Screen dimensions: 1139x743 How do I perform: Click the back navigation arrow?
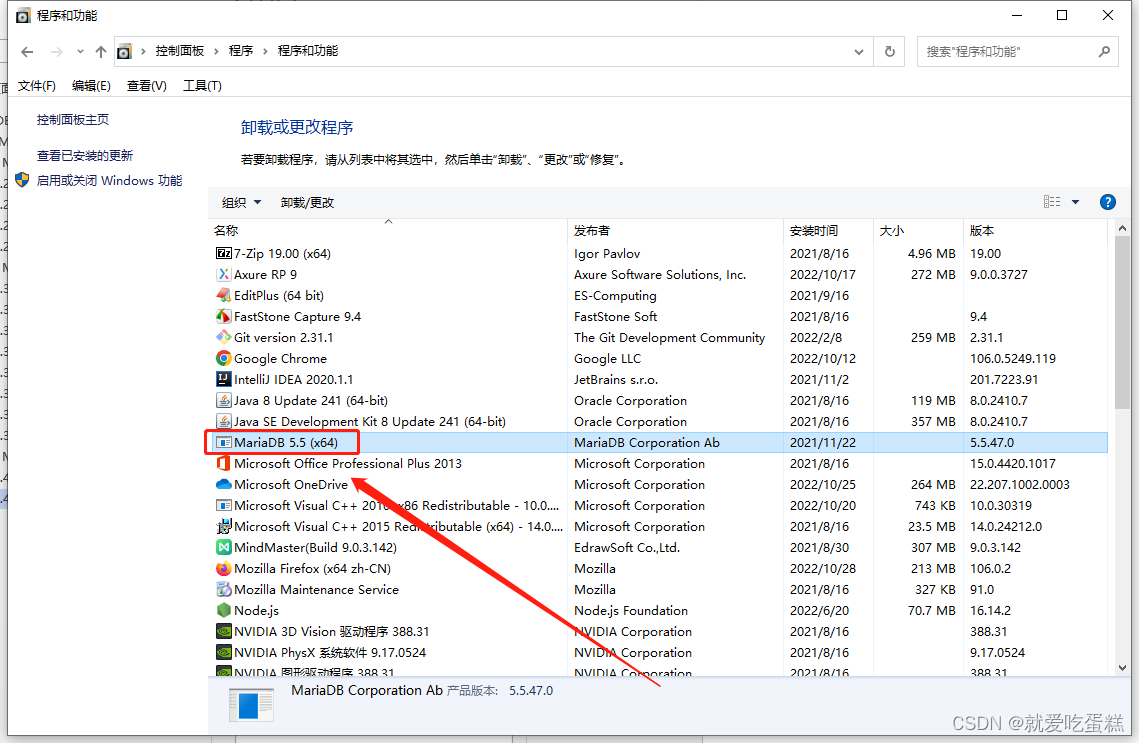(27, 52)
